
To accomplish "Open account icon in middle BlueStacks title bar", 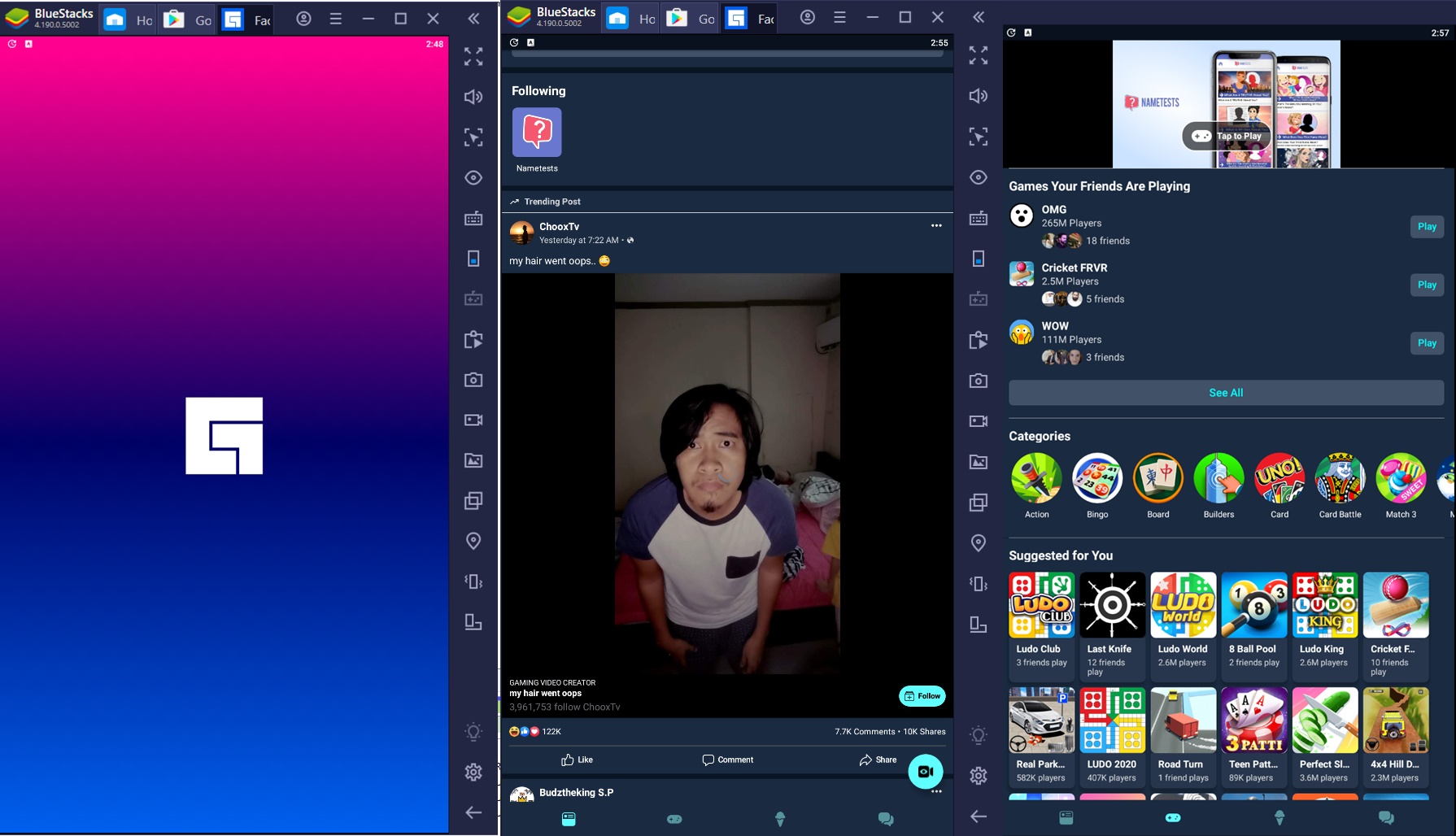I will (807, 17).
